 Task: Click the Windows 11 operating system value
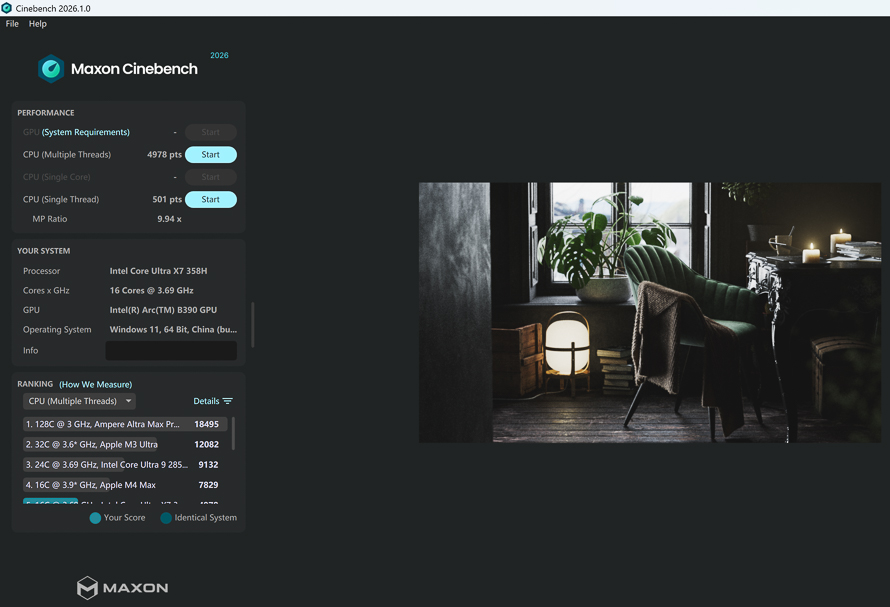click(x=173, y=329)
